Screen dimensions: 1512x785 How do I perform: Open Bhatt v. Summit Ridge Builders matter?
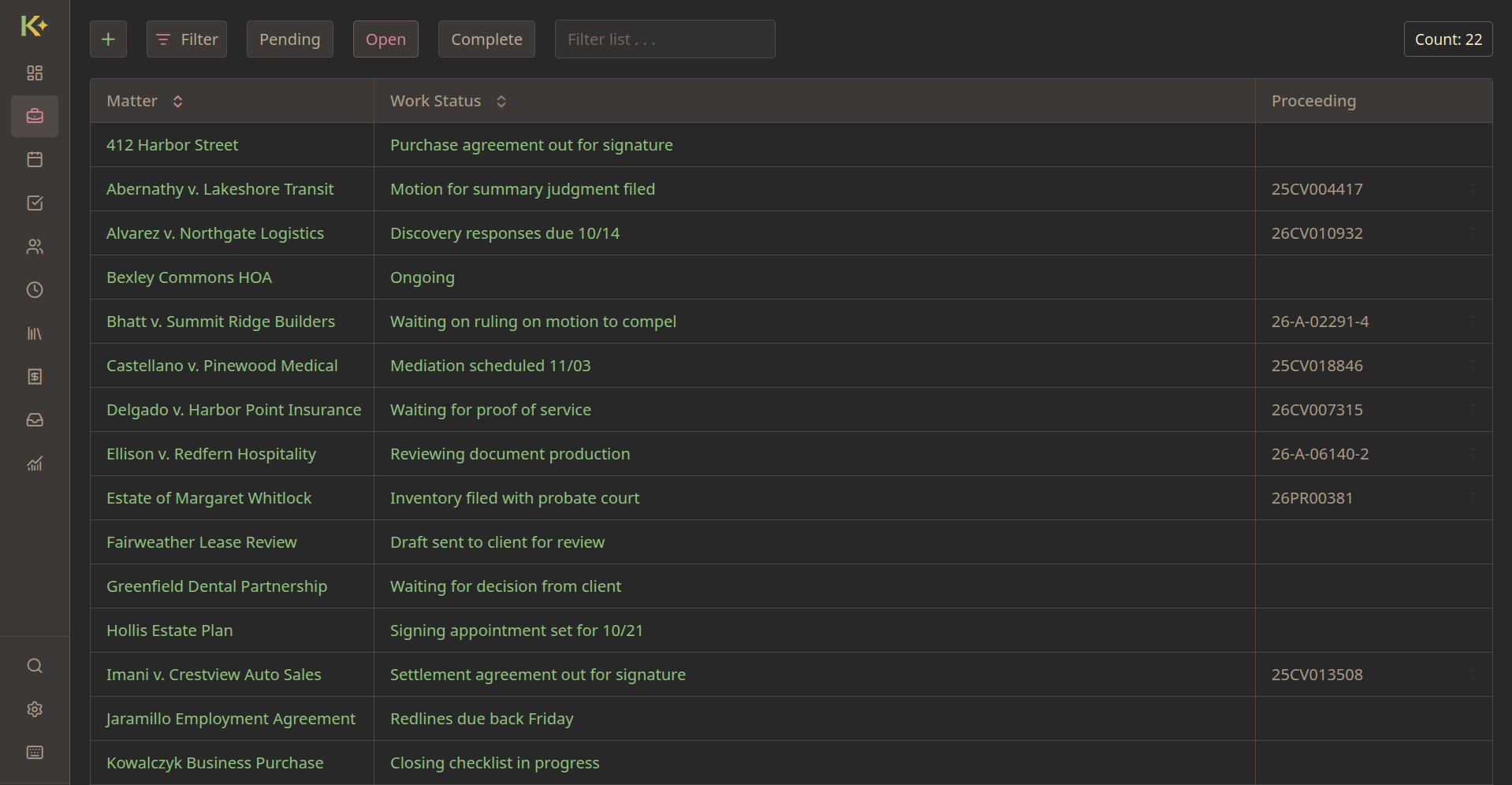[221, 322]
